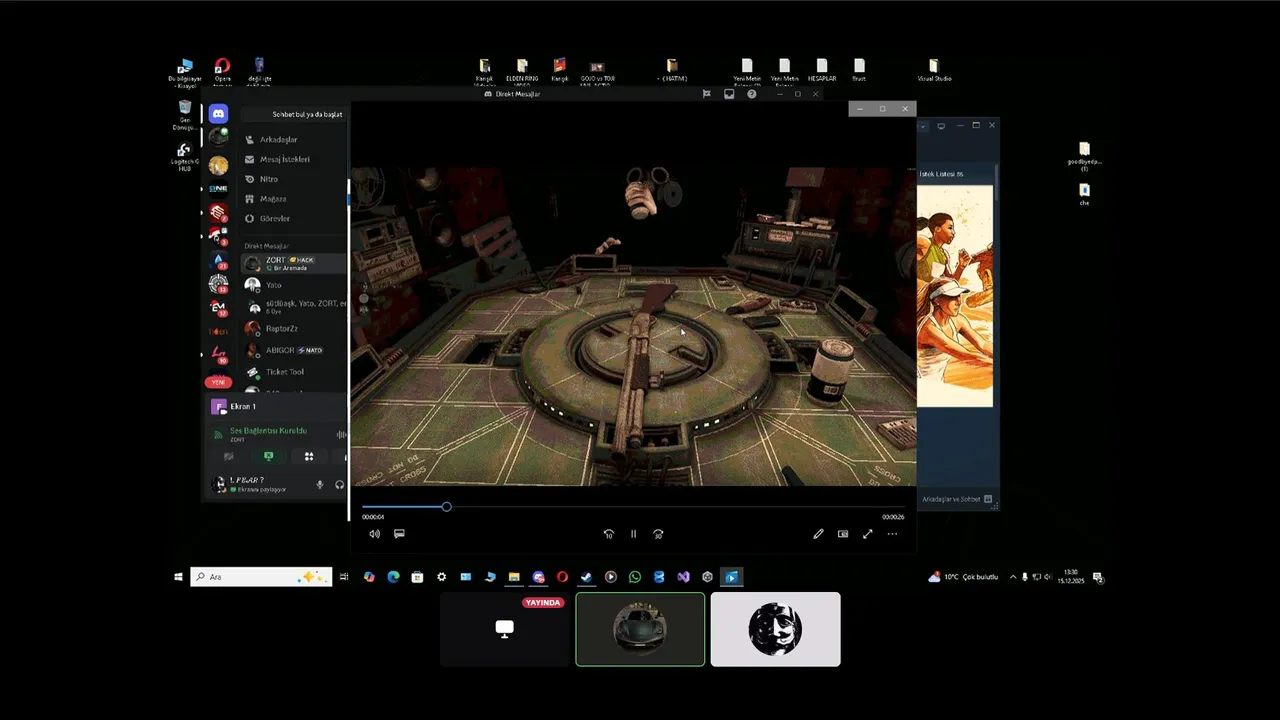Screen dimensions: 1280x720
Task: Open Task View from the taskbar
Action: (x=344, y=577)
